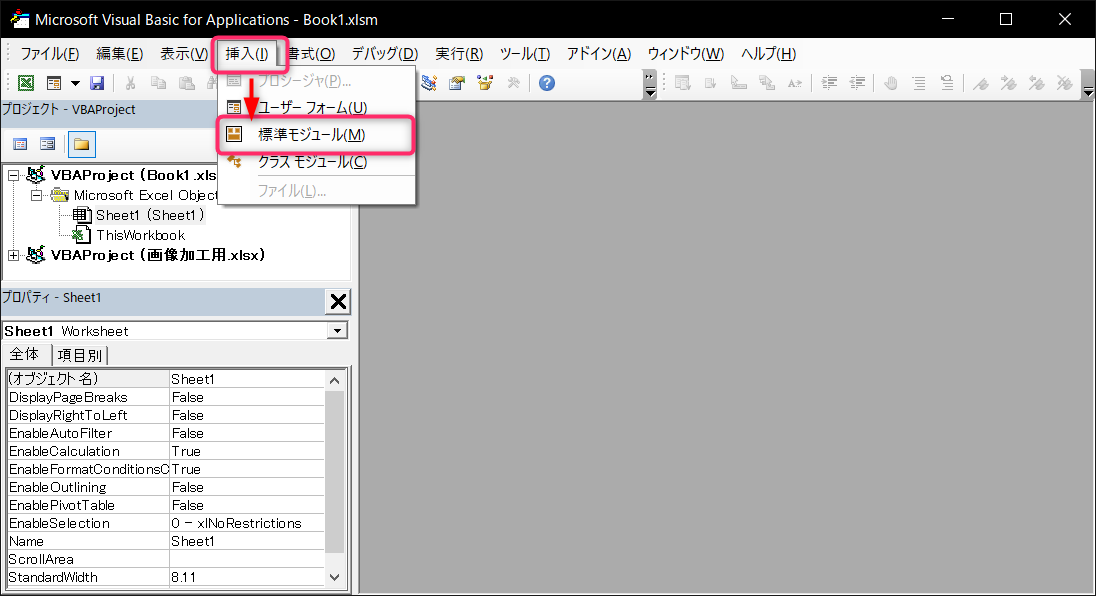This screenshot has width=1096, height=596.
Task: Go to Next Bookmark flag icon
Action: click(1009, 83)
